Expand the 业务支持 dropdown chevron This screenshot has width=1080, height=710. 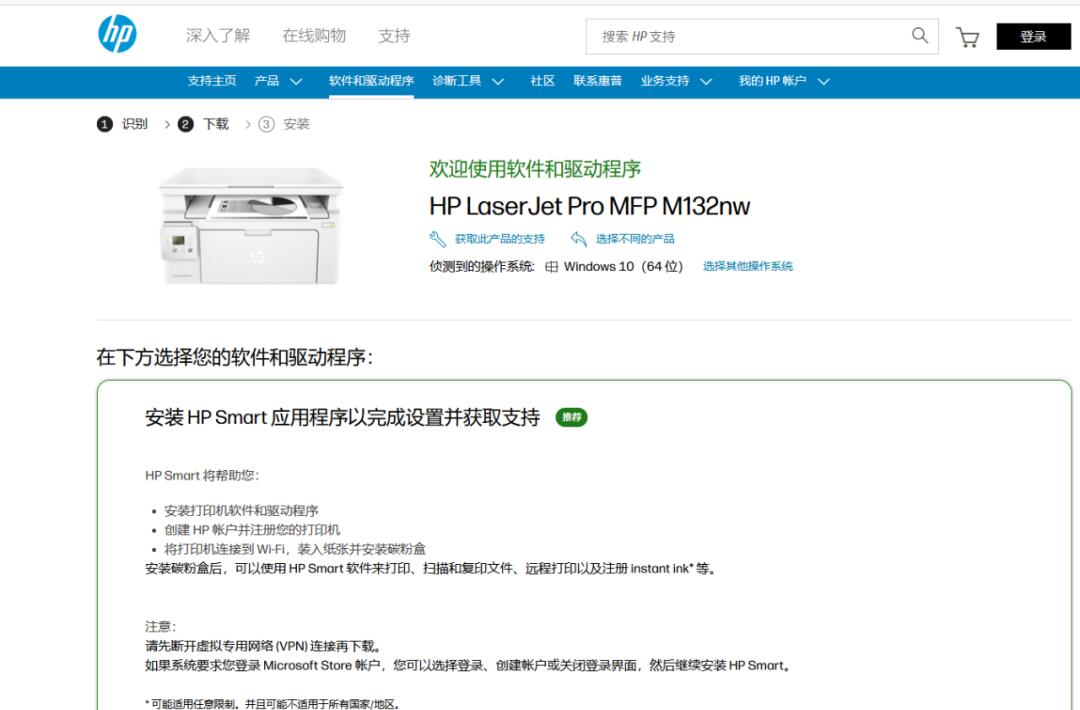point(706,81)
